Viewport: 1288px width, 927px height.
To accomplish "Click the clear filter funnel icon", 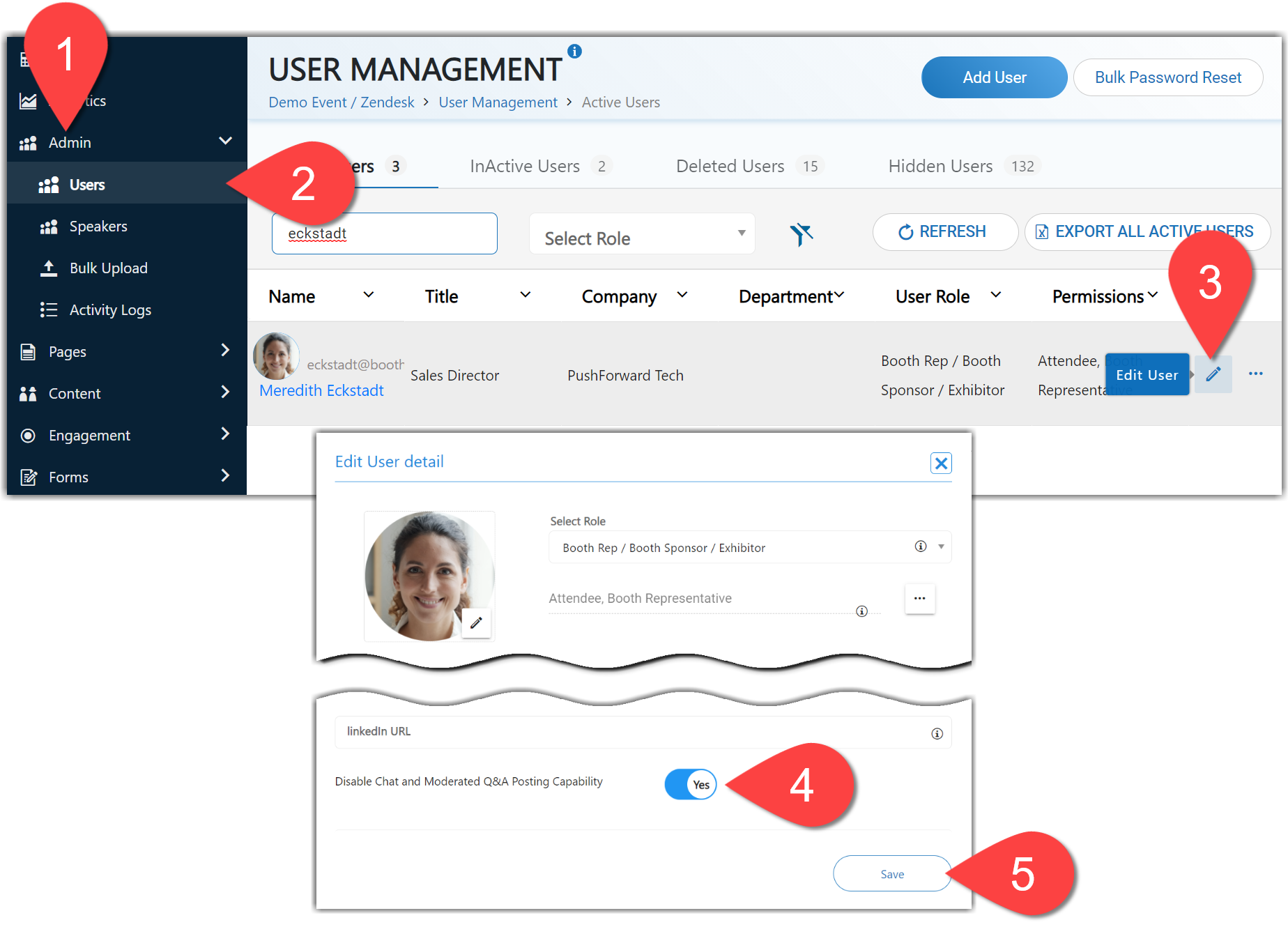I will pos(801,234).
